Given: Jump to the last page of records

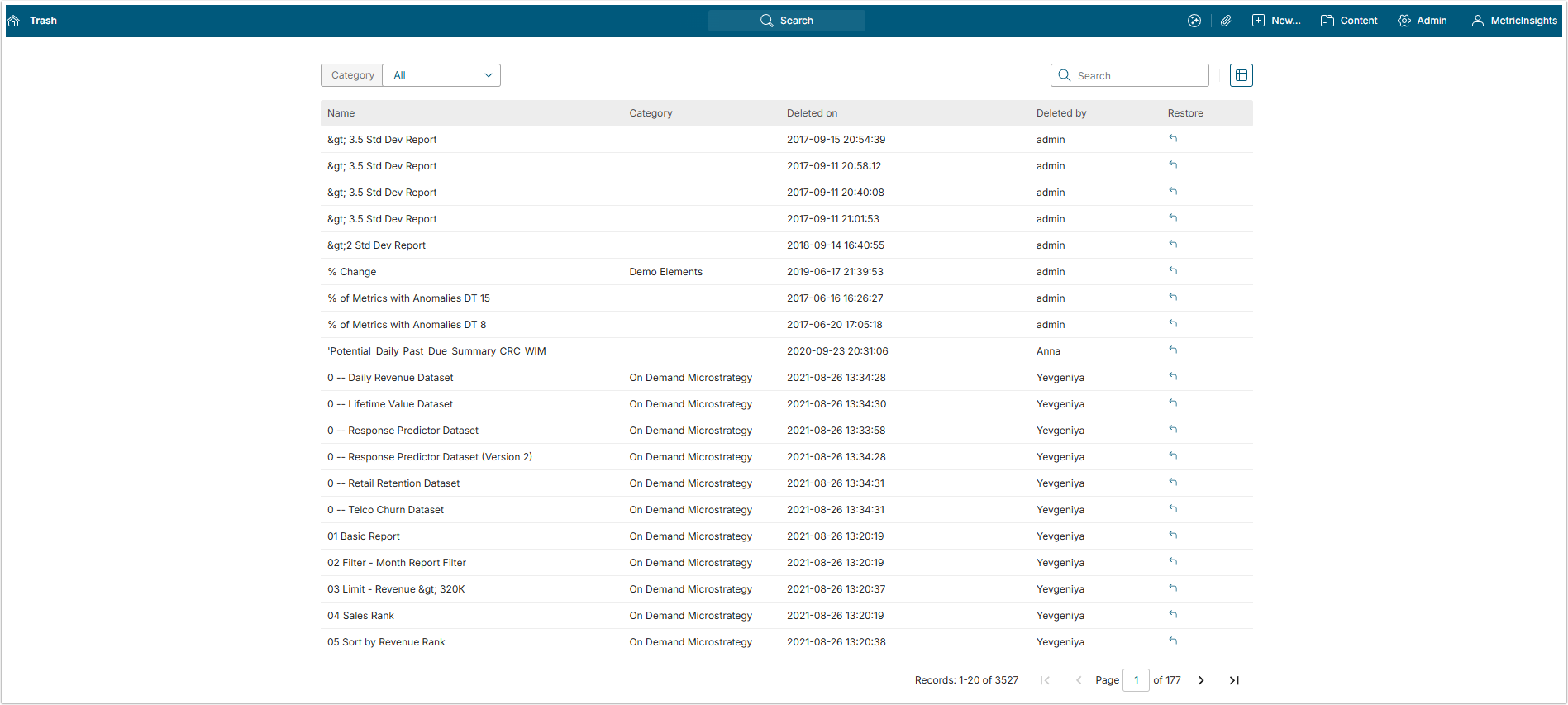Looking at the screenshot, I should coord(1234,680).
